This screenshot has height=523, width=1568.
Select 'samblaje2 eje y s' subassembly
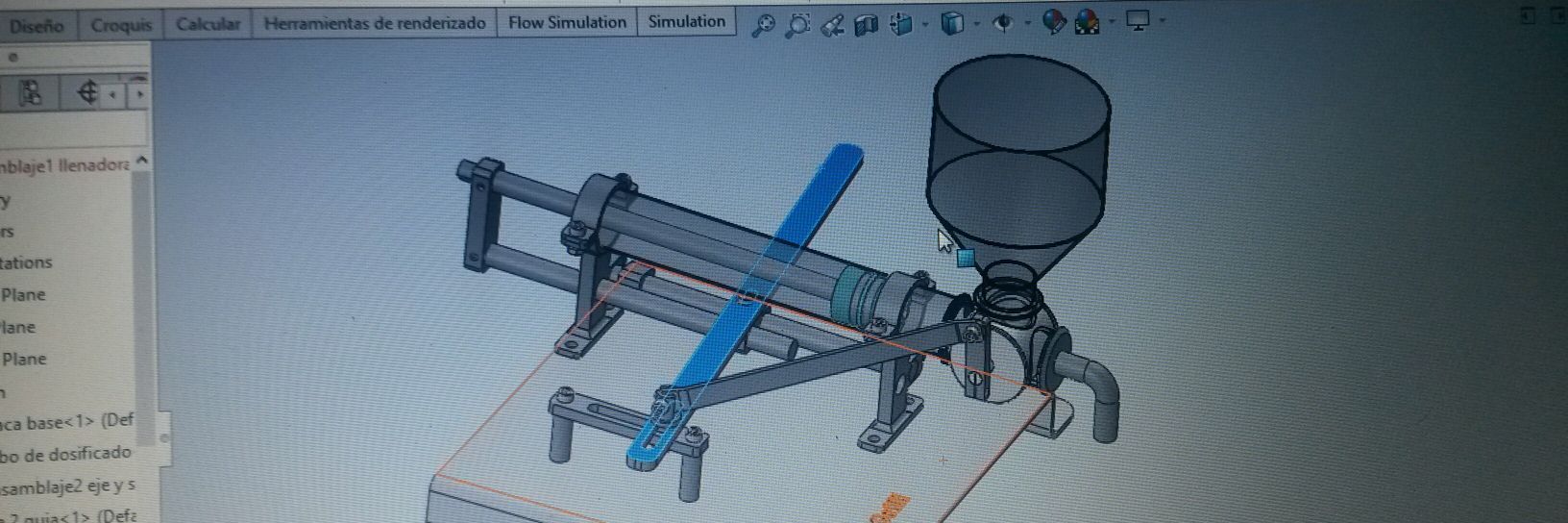pos(67,486)
